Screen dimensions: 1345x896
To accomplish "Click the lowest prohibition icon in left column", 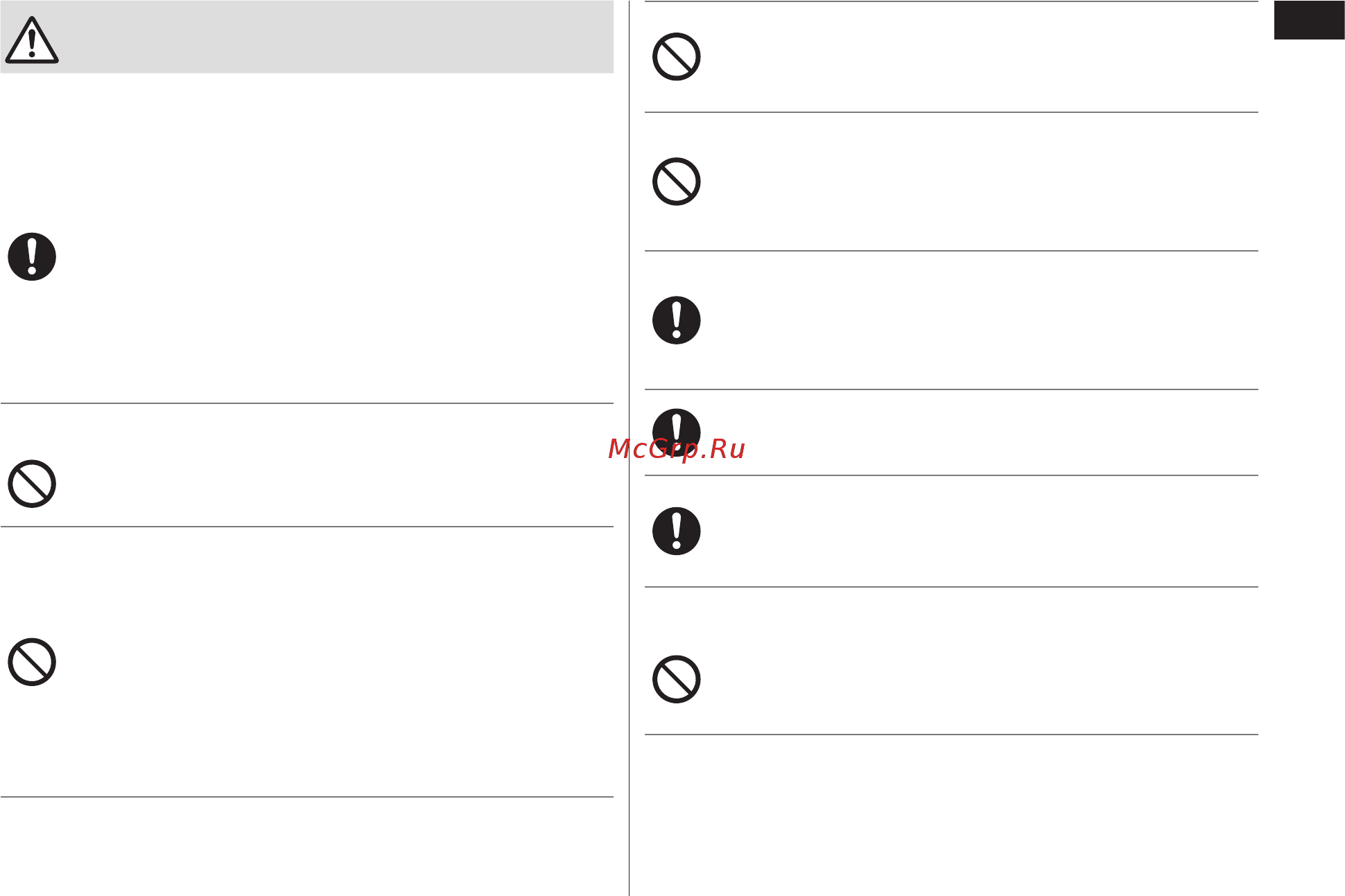I will click(32, 662).
